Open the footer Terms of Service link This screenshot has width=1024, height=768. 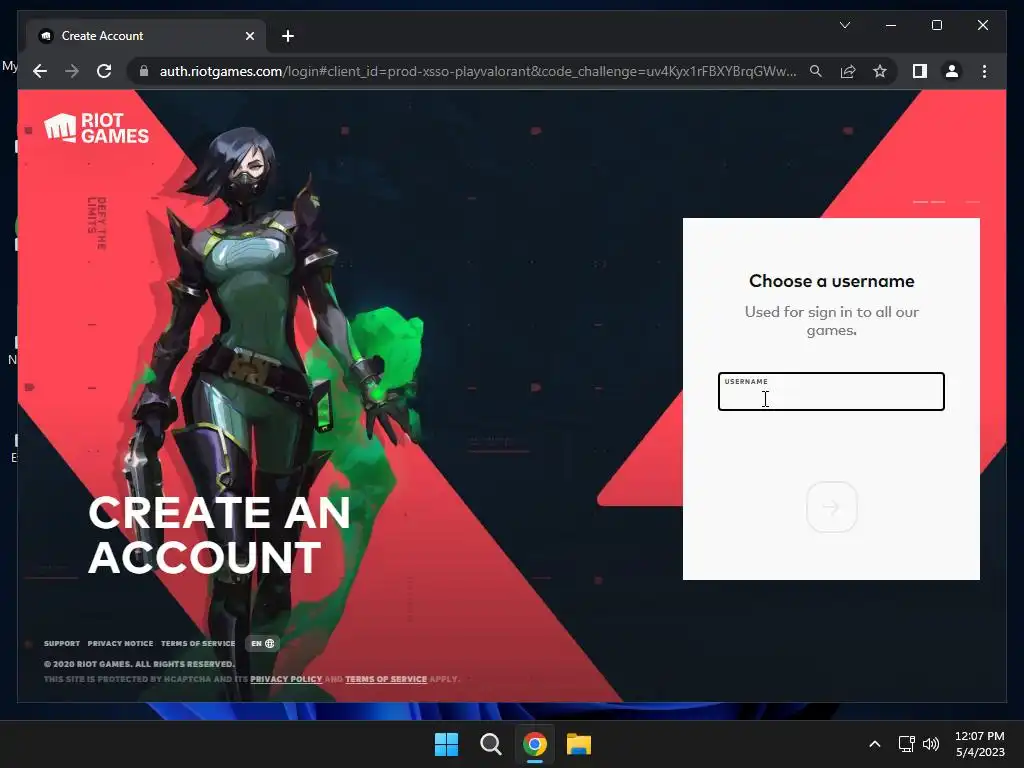198,643
